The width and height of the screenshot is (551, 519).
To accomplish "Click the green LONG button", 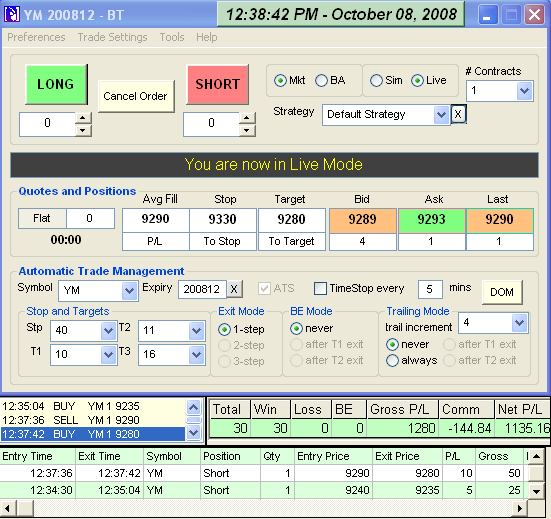I will [56, 84].
